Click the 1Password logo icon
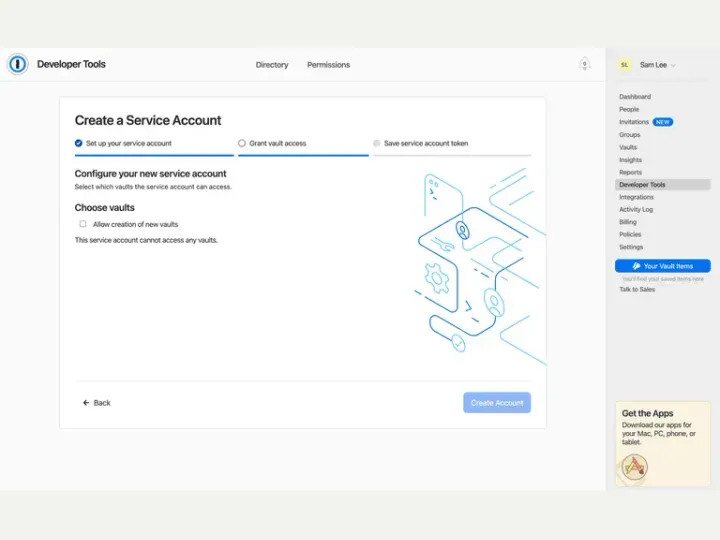Image resolution: width=720 pixels, height=540 pixels. (17, 64)
